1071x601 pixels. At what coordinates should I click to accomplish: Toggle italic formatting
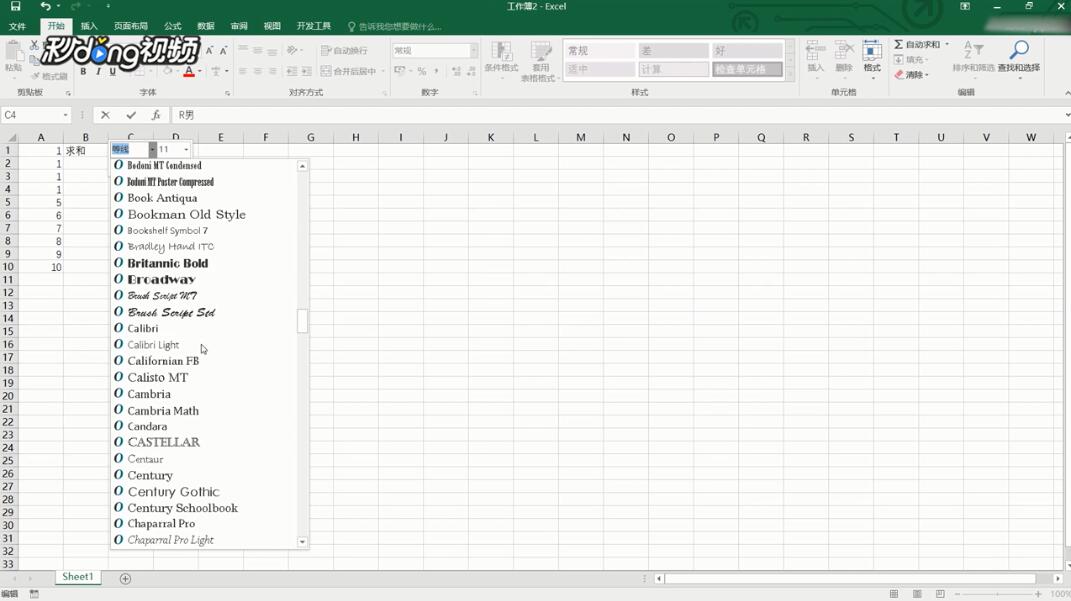pyautogui.click(x=98, y=72)
